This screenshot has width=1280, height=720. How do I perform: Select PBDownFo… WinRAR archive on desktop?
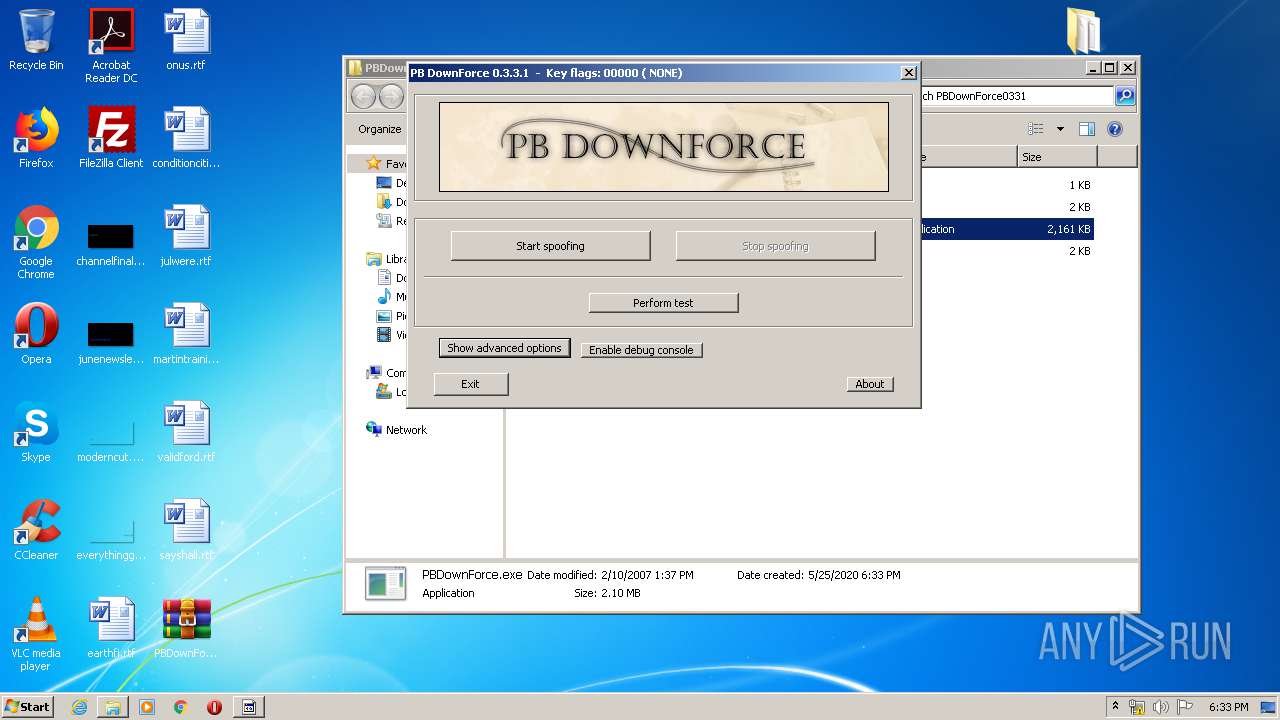tap(186, 628)
